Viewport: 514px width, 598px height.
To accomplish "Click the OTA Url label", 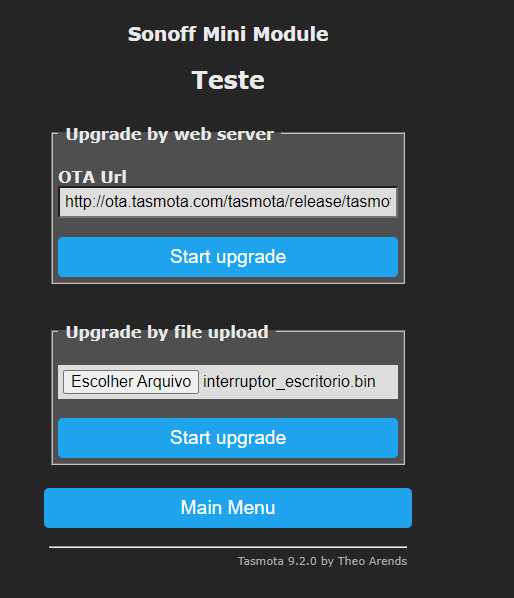I will coord(92,177).
